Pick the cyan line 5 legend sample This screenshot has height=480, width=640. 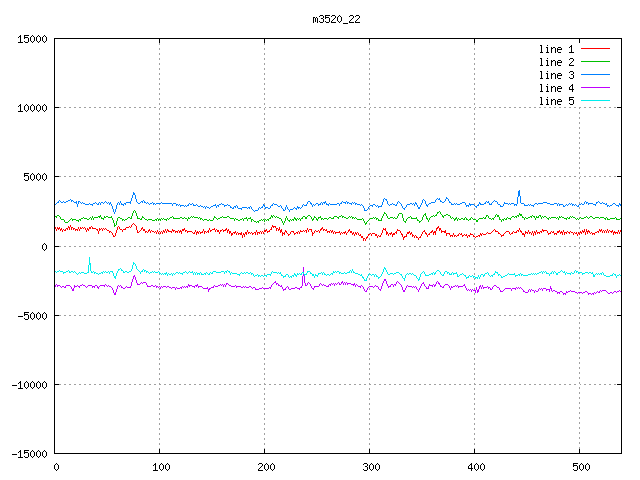tap(595, 101)
